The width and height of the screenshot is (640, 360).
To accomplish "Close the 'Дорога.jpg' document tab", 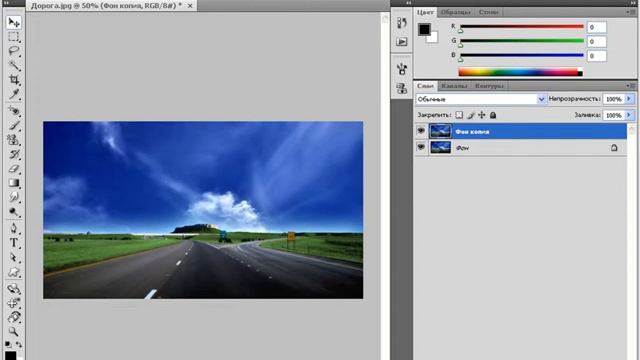I will point(190,6).
